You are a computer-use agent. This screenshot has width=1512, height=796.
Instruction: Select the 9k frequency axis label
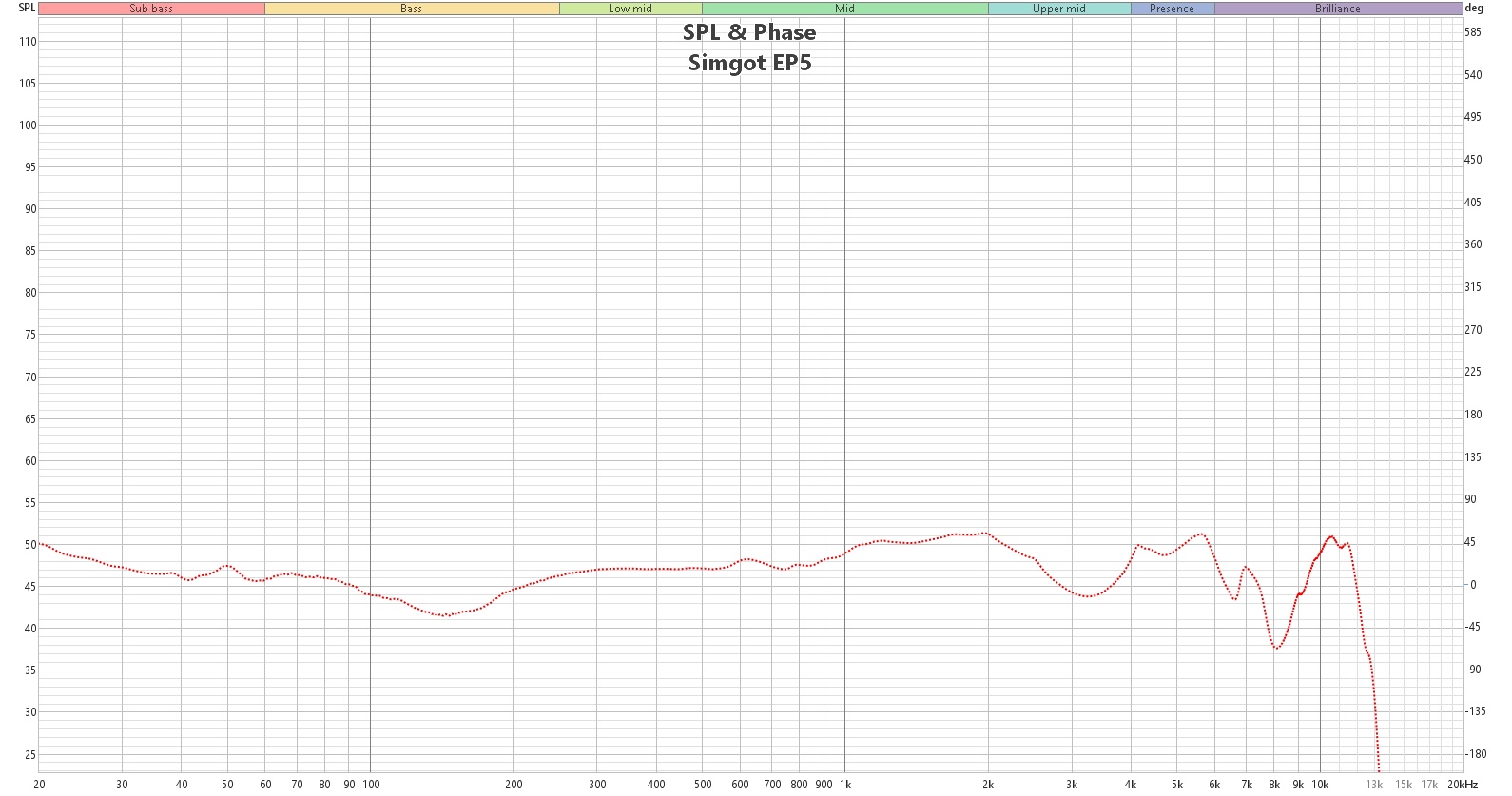pyautogui.click(x=1298, y=785)
